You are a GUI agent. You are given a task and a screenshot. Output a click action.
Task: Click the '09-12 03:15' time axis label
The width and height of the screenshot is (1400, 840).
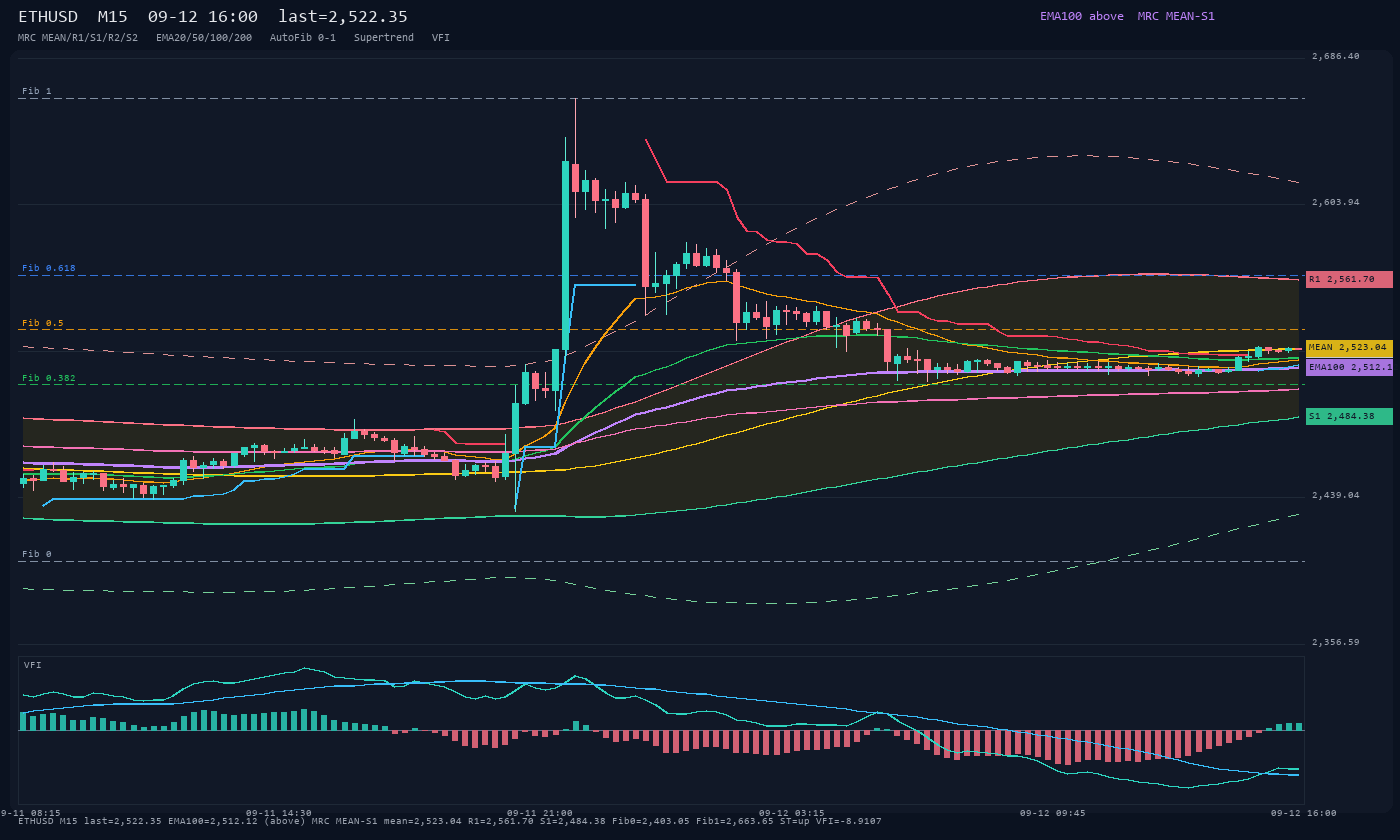792,813
